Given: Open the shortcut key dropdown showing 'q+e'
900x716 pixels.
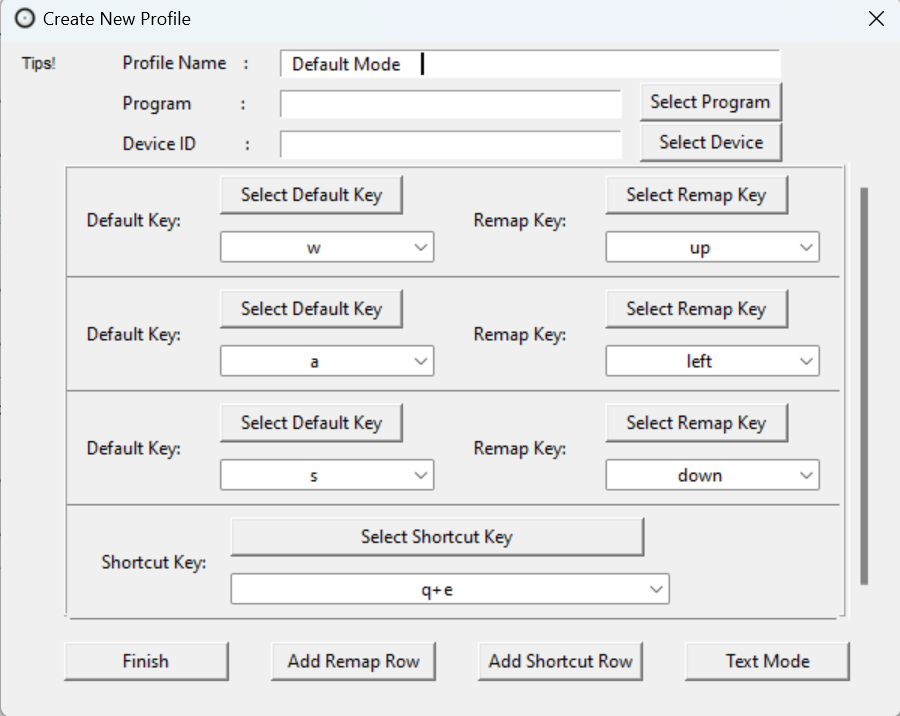Looking at the screenshot, I should click(449, 590).
